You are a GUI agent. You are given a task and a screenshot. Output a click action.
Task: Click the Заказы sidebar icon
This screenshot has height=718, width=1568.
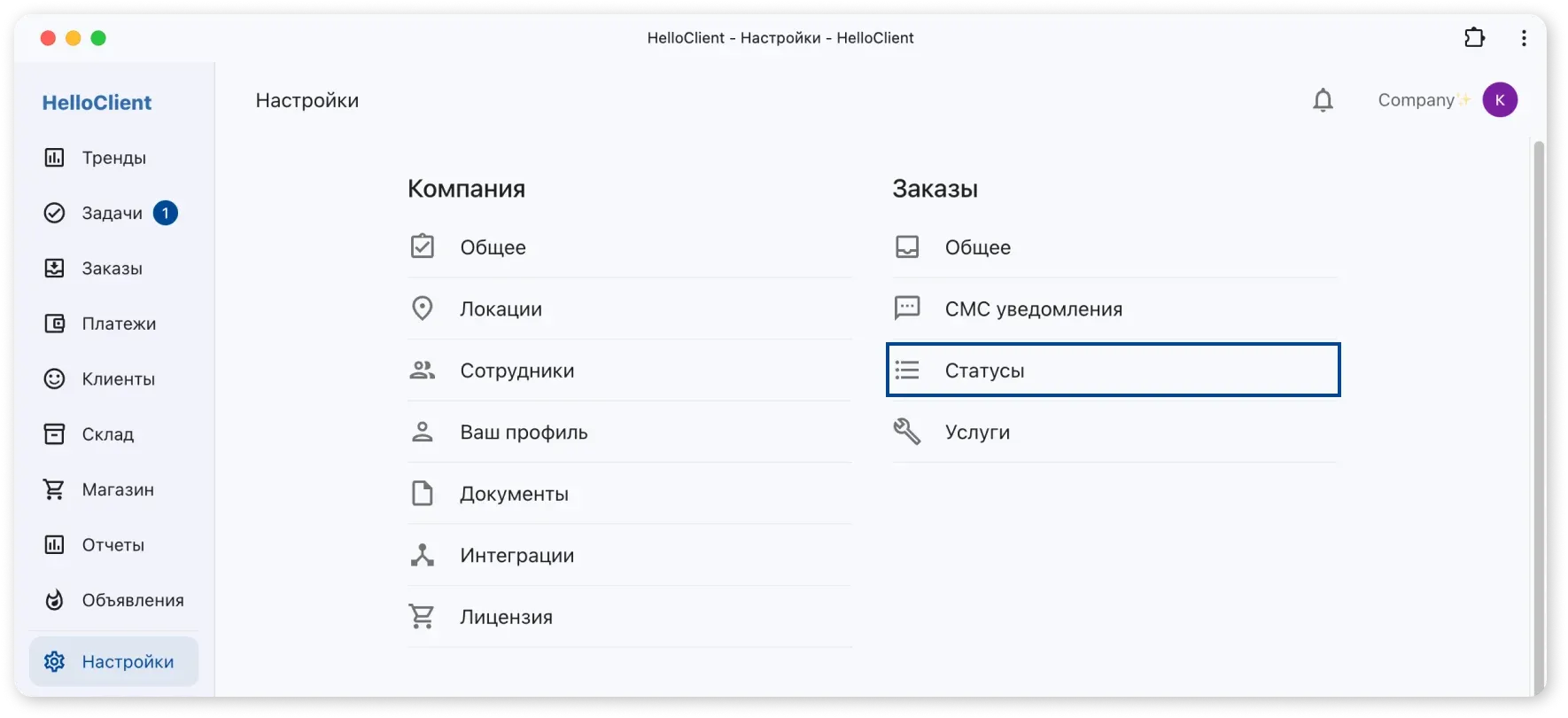(54, 269)
